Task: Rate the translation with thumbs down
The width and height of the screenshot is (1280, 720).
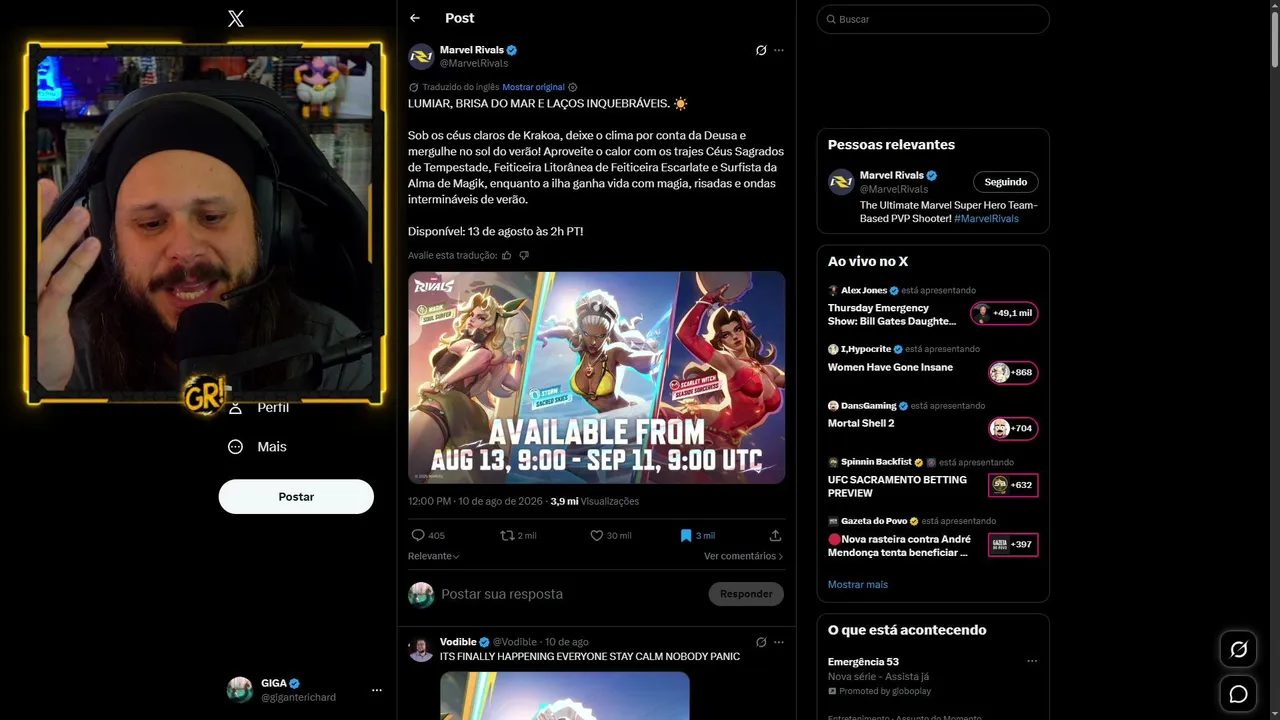Action: point(524,255)
